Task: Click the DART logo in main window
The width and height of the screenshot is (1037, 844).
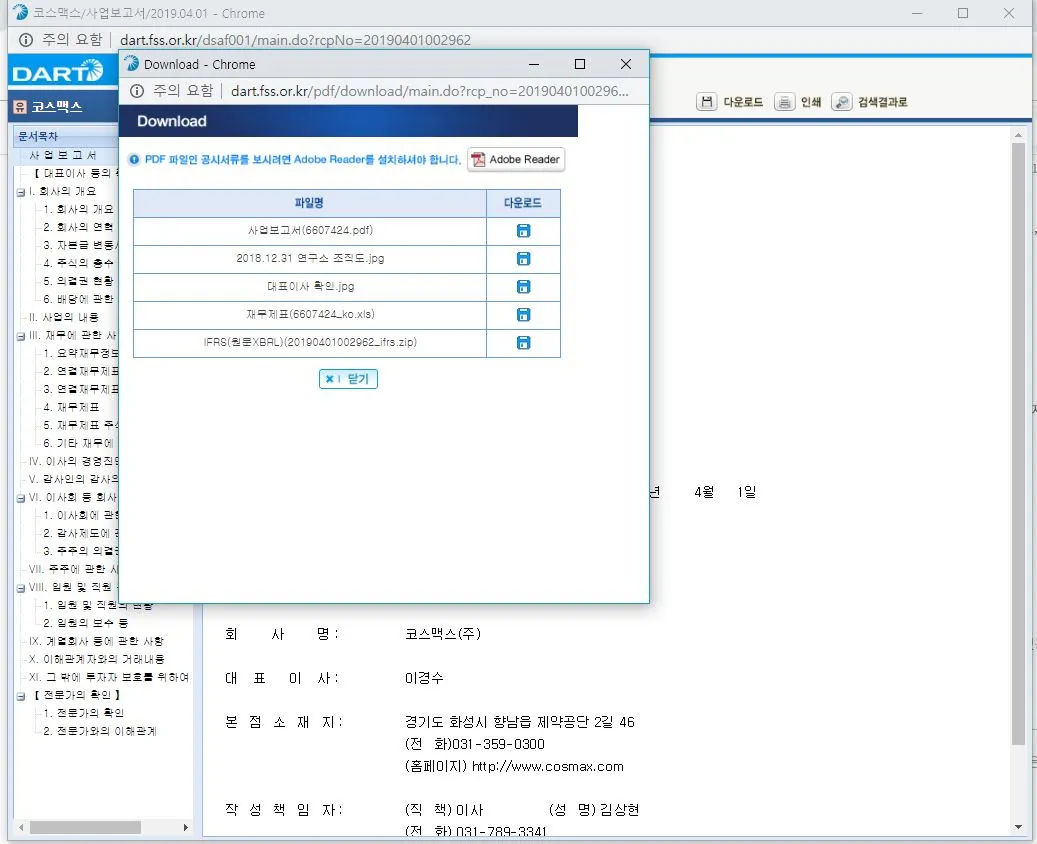Action: [x=58, y=71]
